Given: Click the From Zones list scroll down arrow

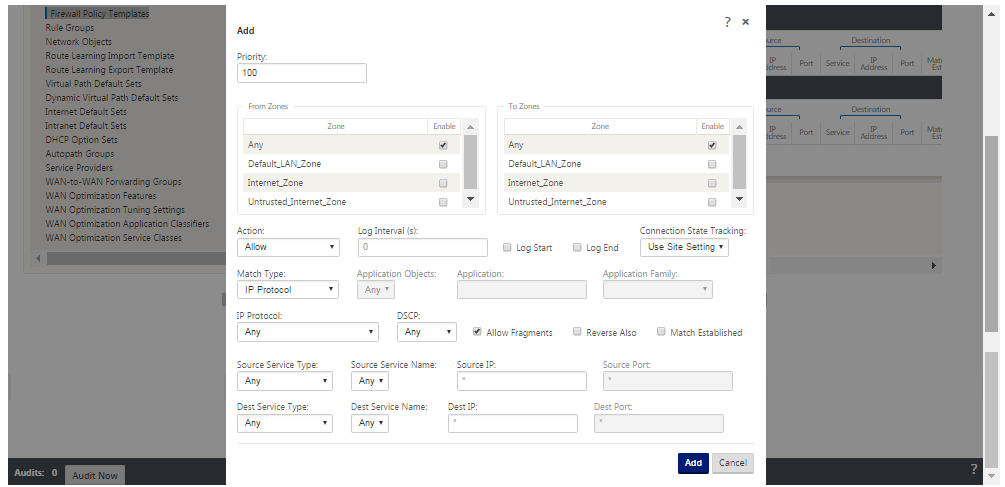Looking at the screenshot, I should click(470, 199).
